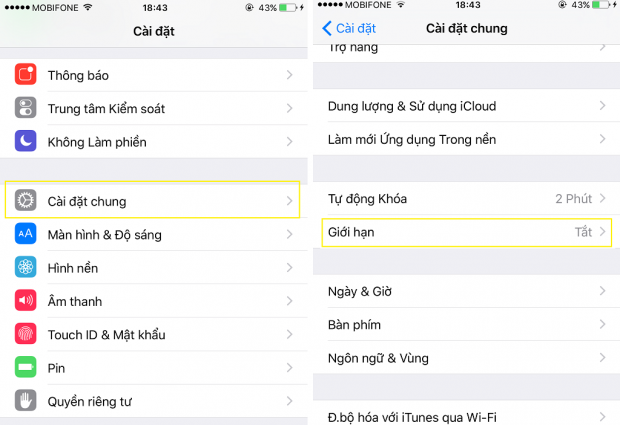Expand Dung lượng & Sử dụng iCloud chevron
This screenshot has height=425, width=620.
click(x=603, y=106)
